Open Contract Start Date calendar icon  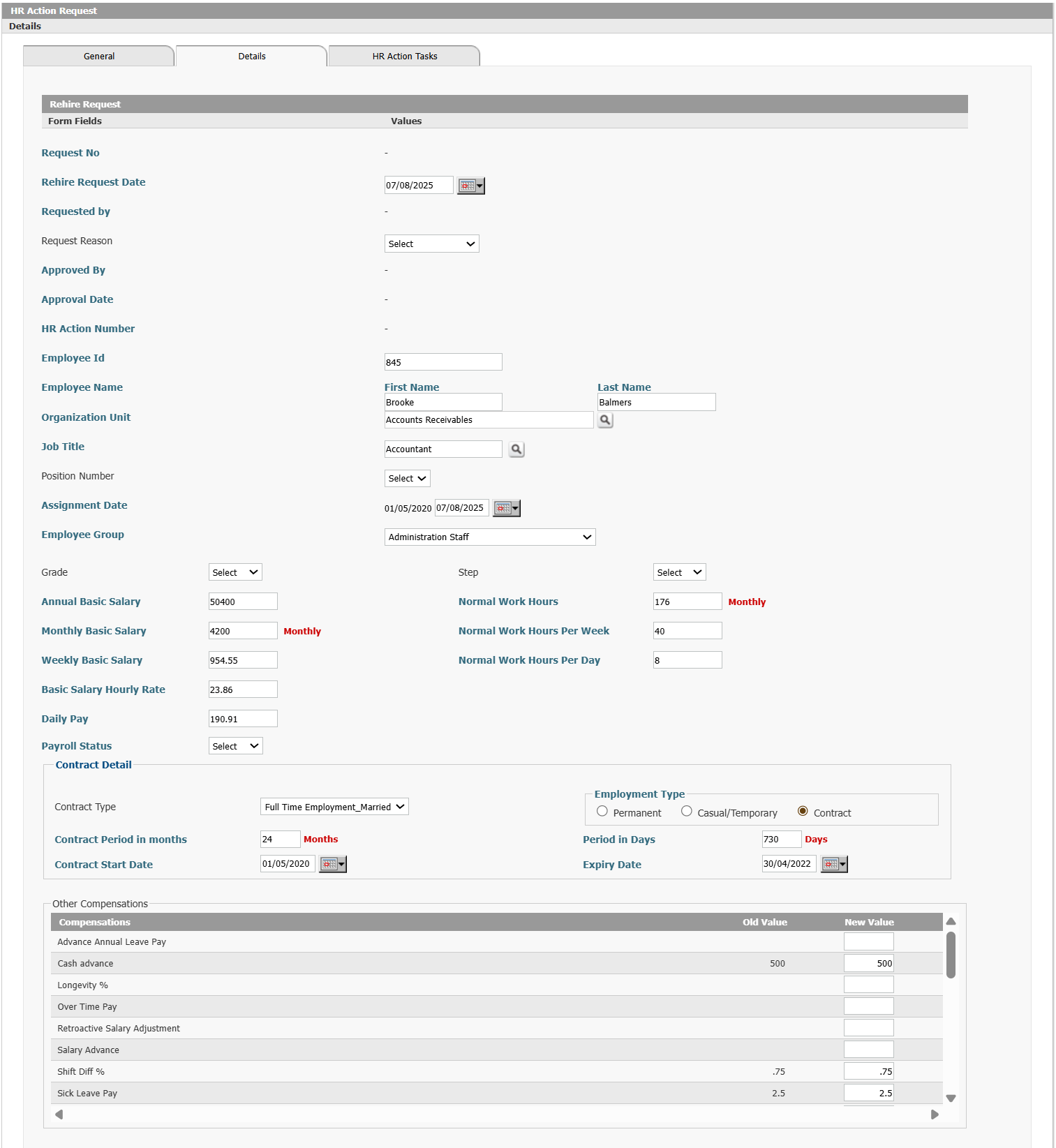coord(333,864)
